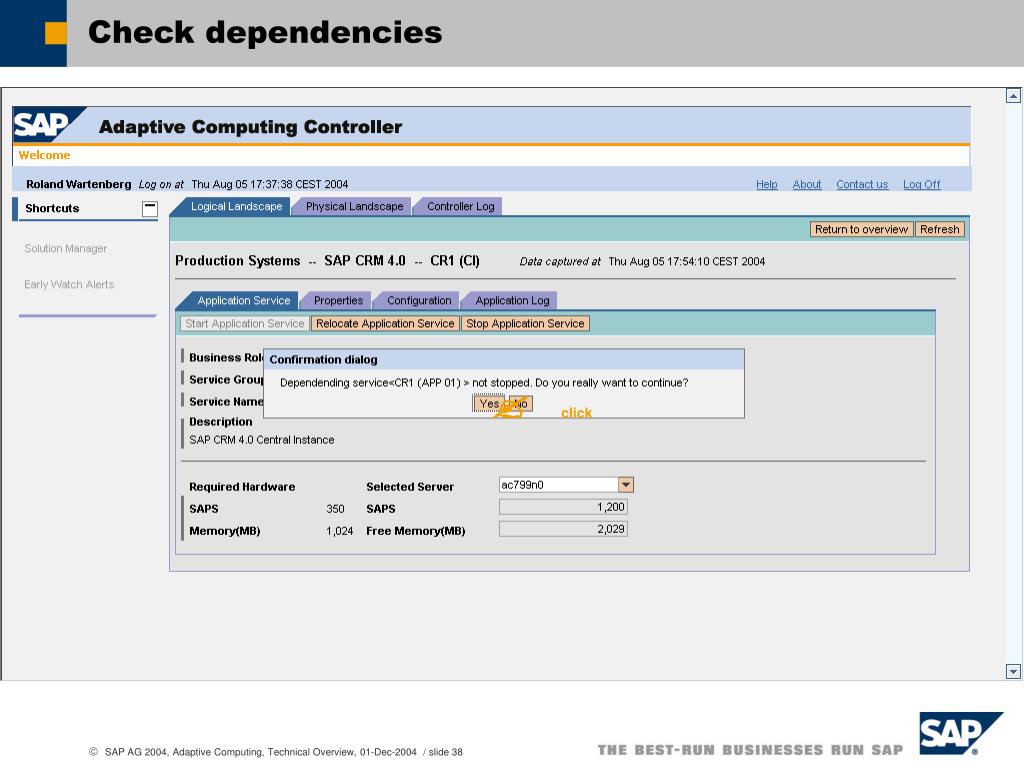Open the Application Log tab
This screenshot has width=1024, height=768.
(x=512, y=300)
